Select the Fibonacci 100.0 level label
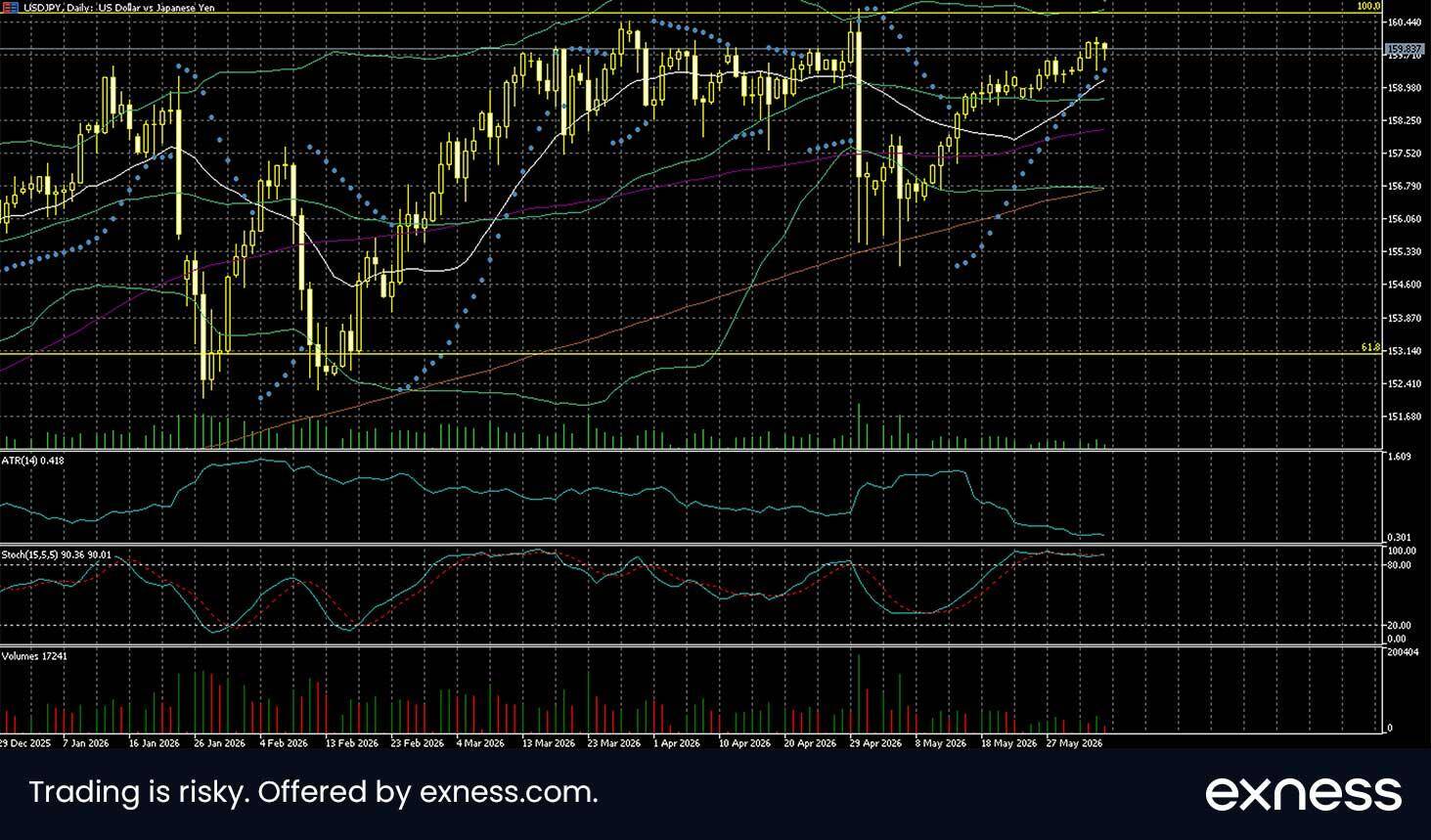This screenshot has width=1431, height=840. [x=1368, y=7]
